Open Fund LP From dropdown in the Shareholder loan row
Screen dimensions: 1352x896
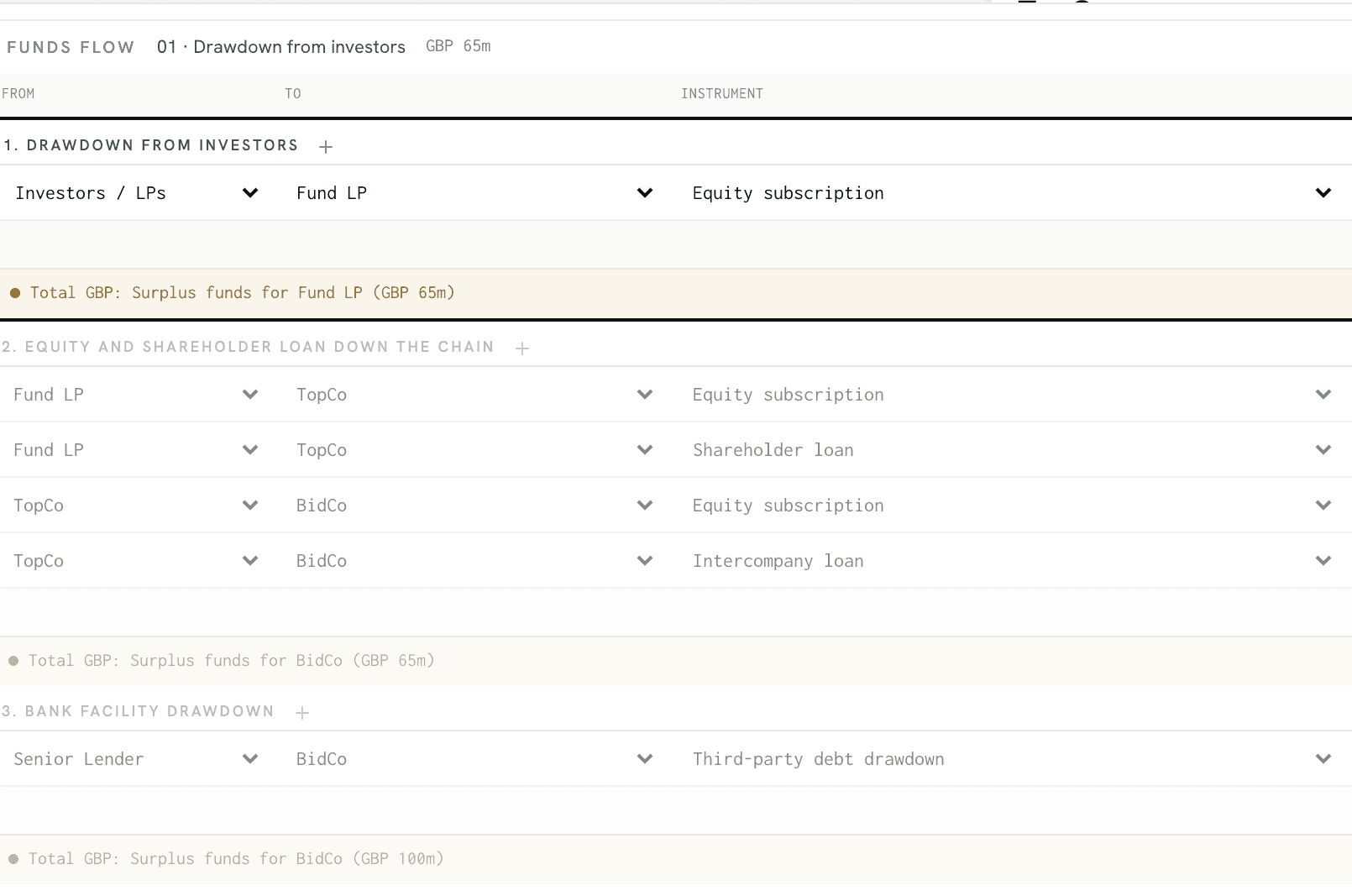click(x=137, y=450)
